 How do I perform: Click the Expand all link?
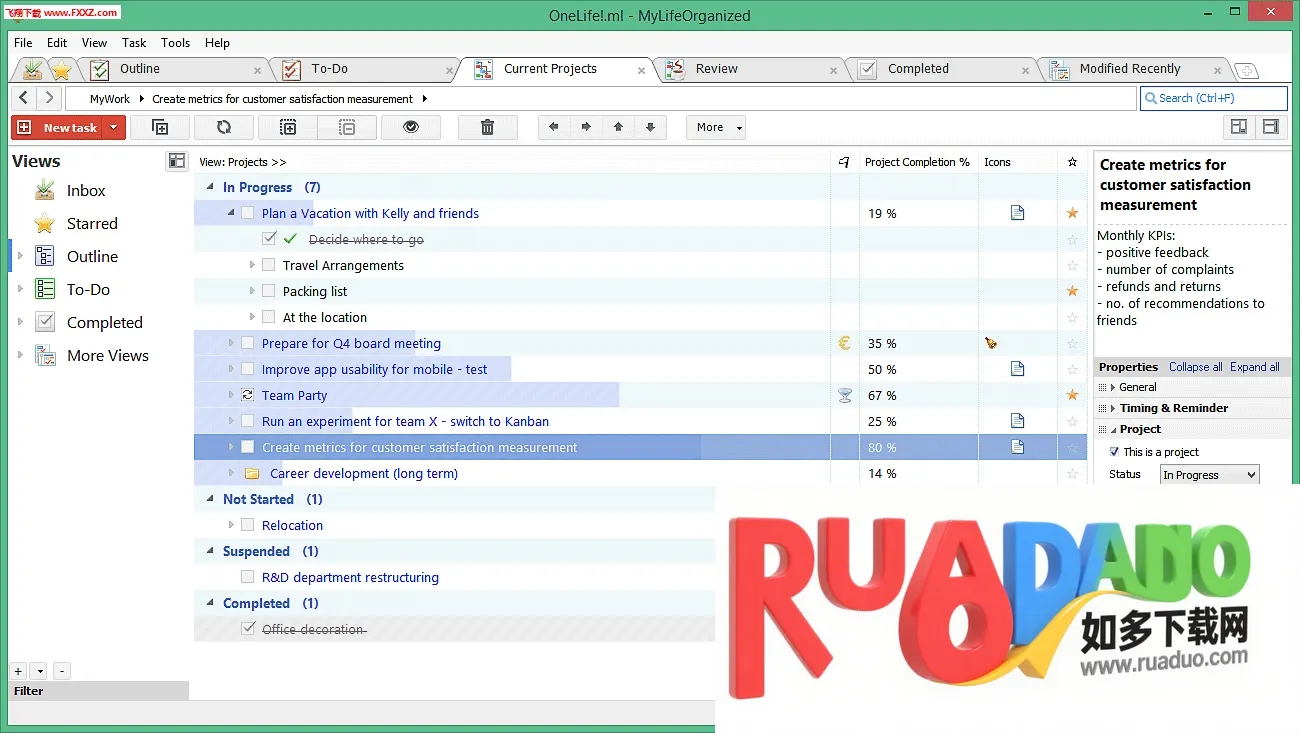(1254, 367)
